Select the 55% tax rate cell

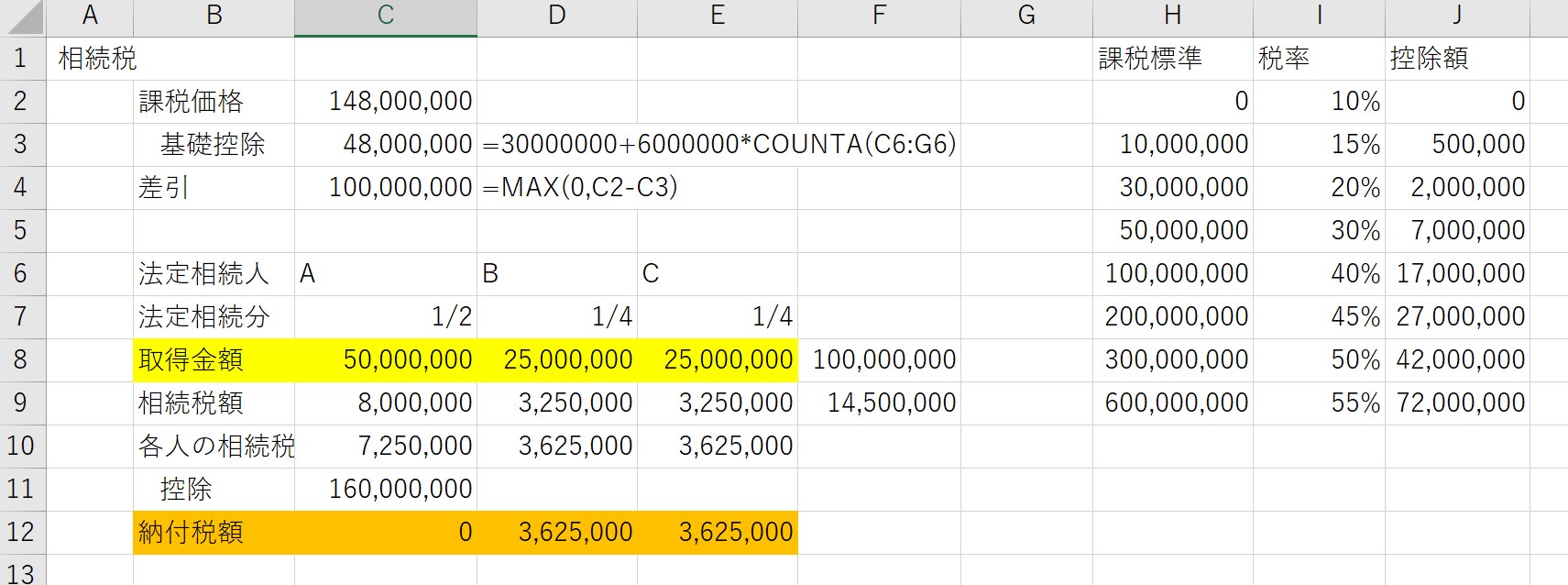coord(1318,403)
